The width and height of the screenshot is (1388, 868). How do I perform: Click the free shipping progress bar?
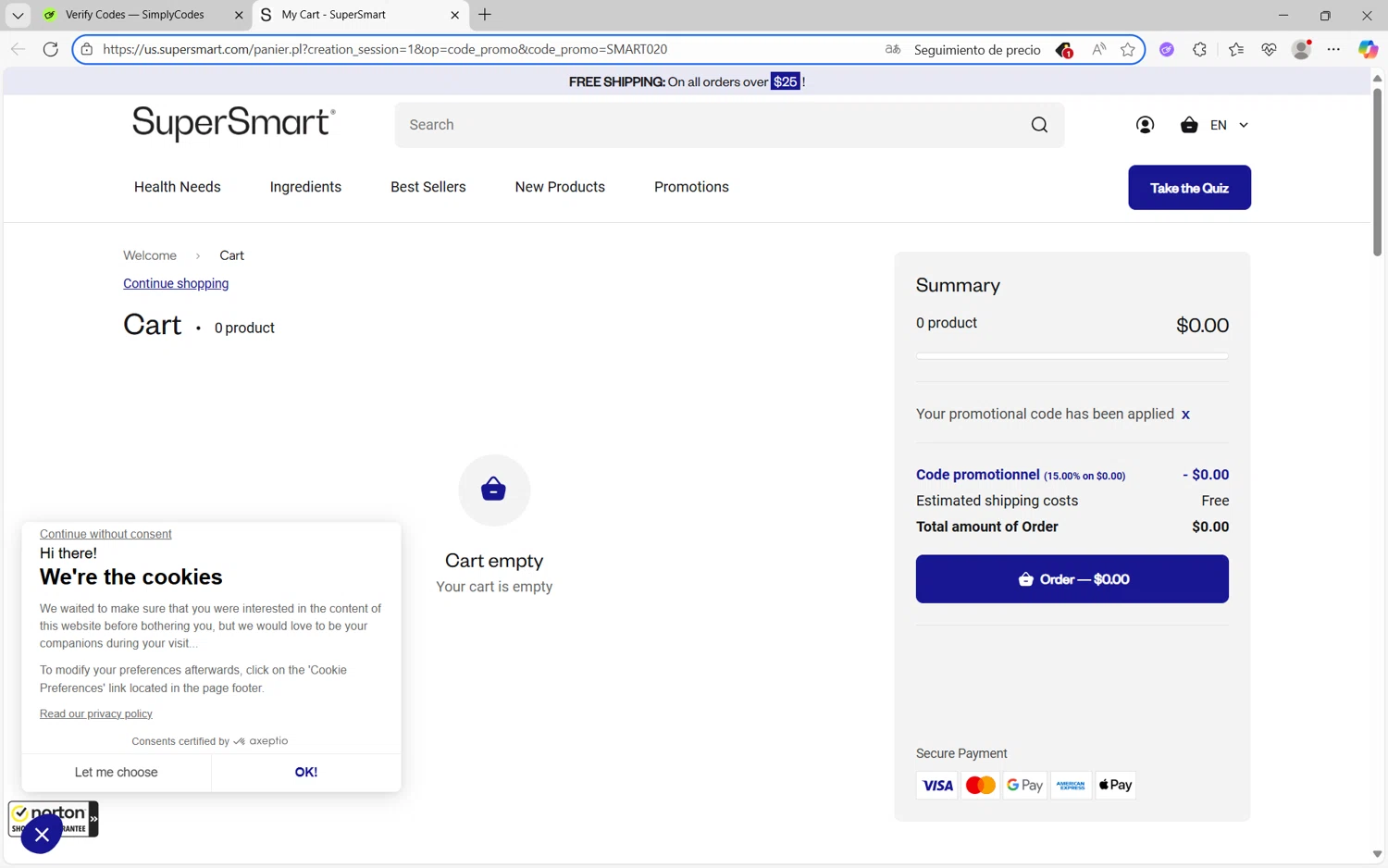(x=1072, y=355)
